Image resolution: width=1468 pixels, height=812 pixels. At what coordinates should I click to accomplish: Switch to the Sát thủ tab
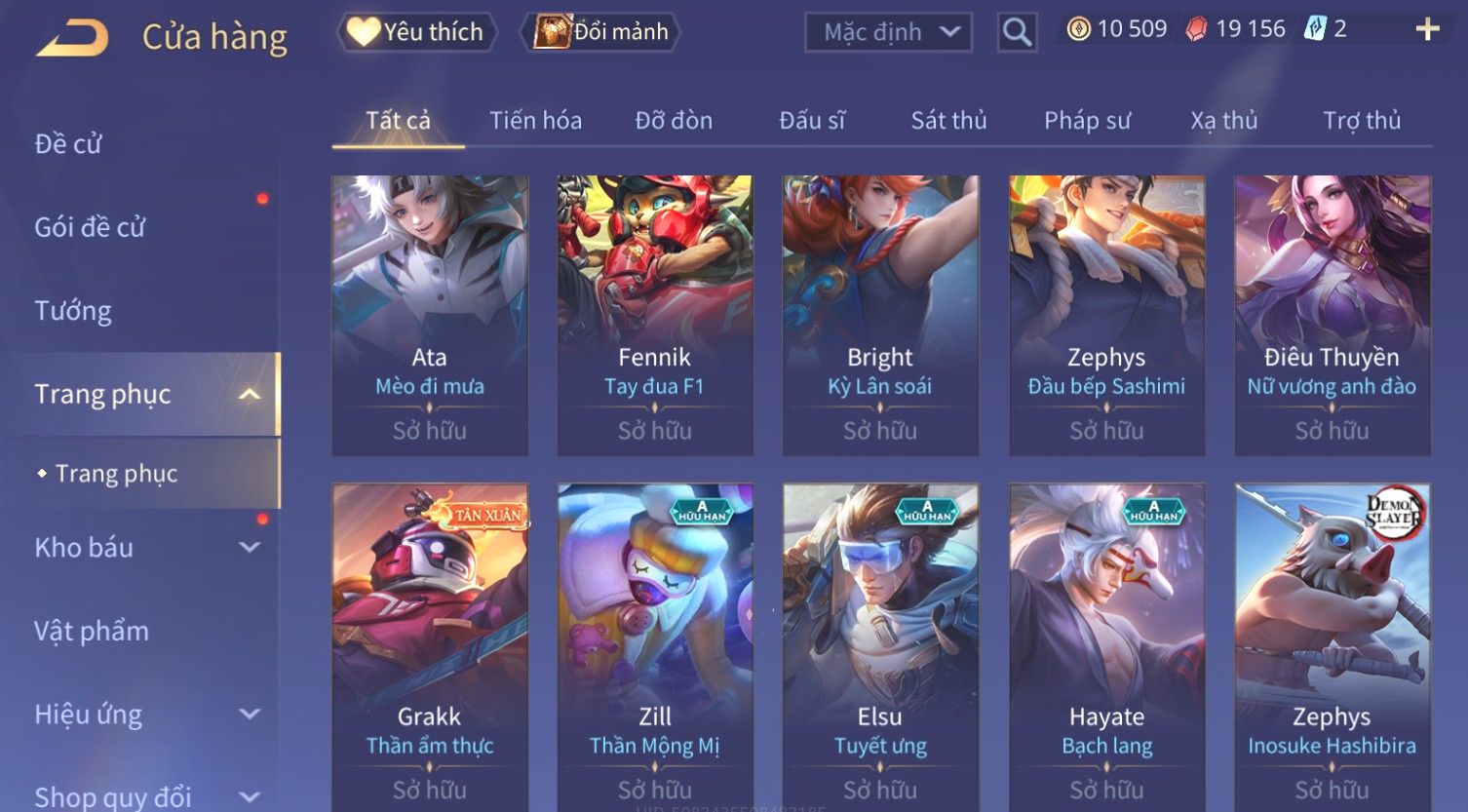pyautogui.click(x=948, y=121)
